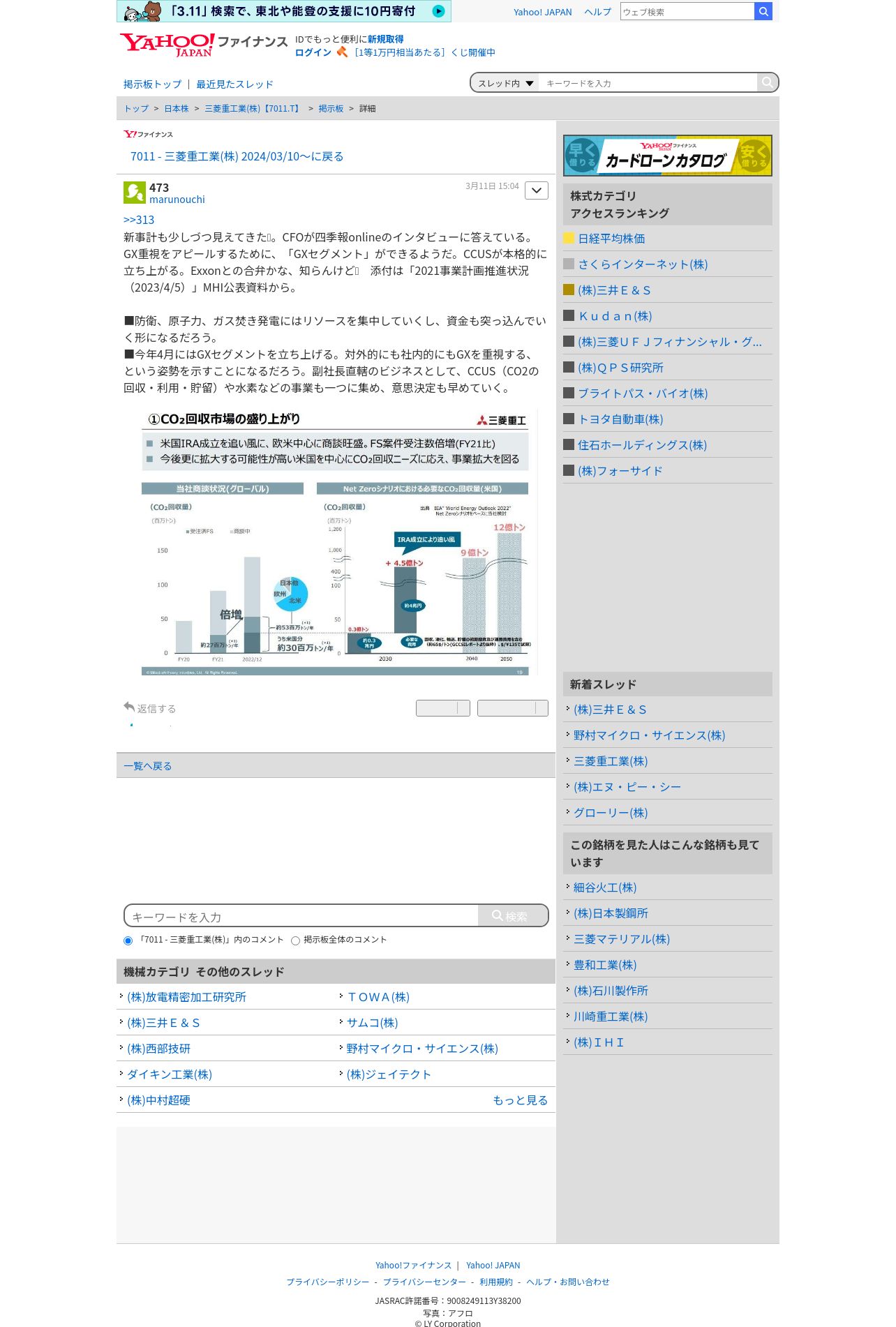Open (株)放電精密加工研究所 thread
Image resolution: width=896 pixels, height=1327 pixels.
186,996
